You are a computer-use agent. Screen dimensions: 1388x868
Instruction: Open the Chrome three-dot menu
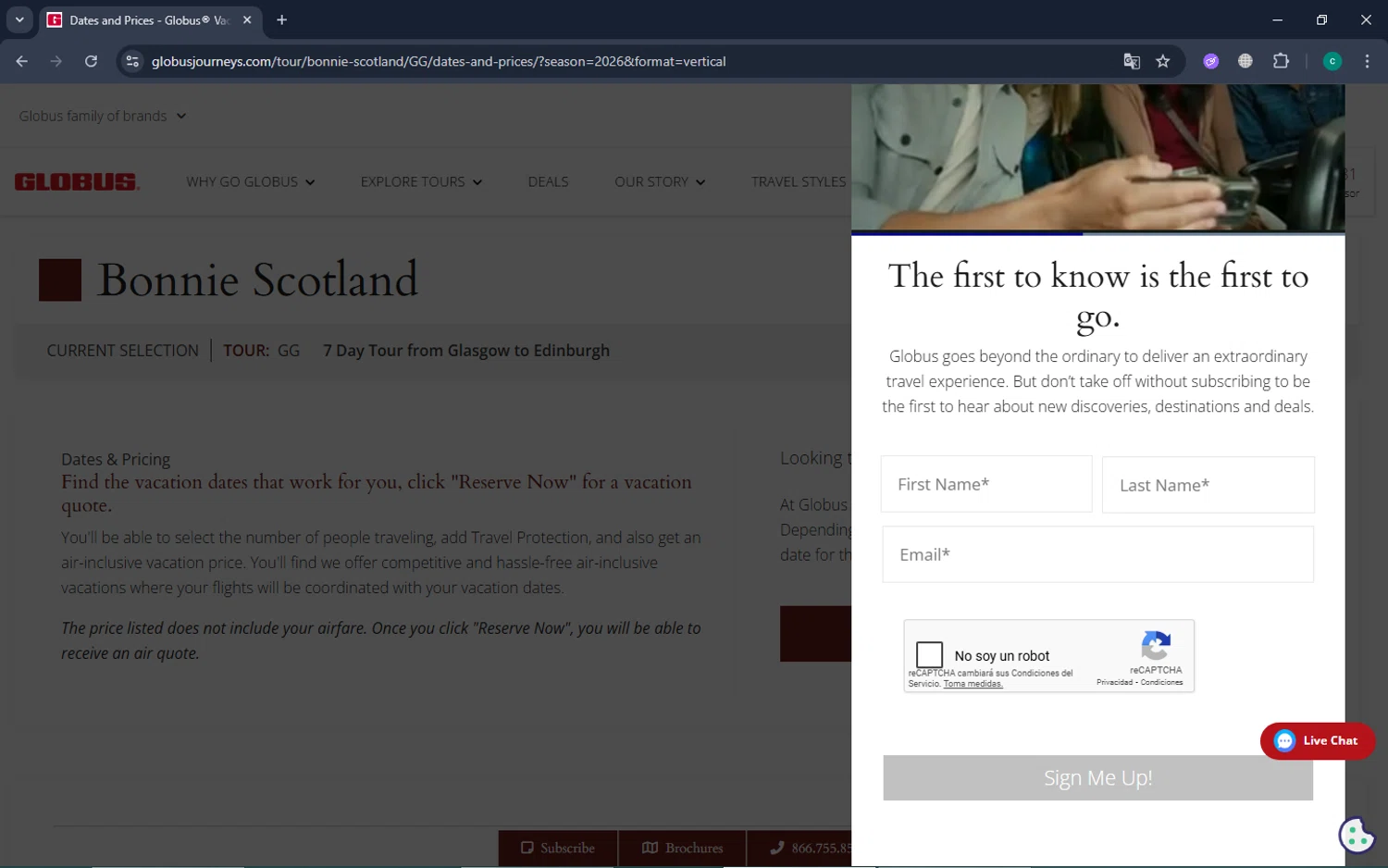(1367, 61)
